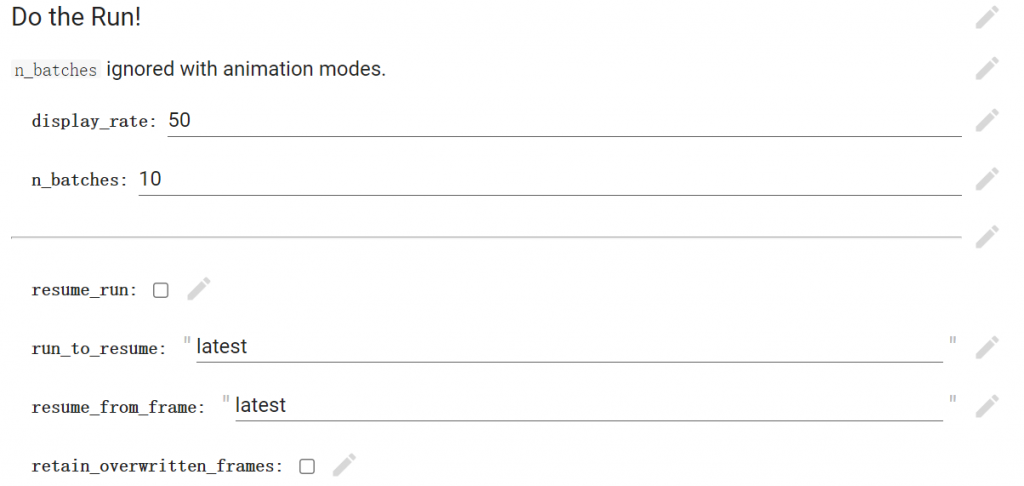Click the run_to_resume text field
1024x486 pixels.
tap(569, 347)
